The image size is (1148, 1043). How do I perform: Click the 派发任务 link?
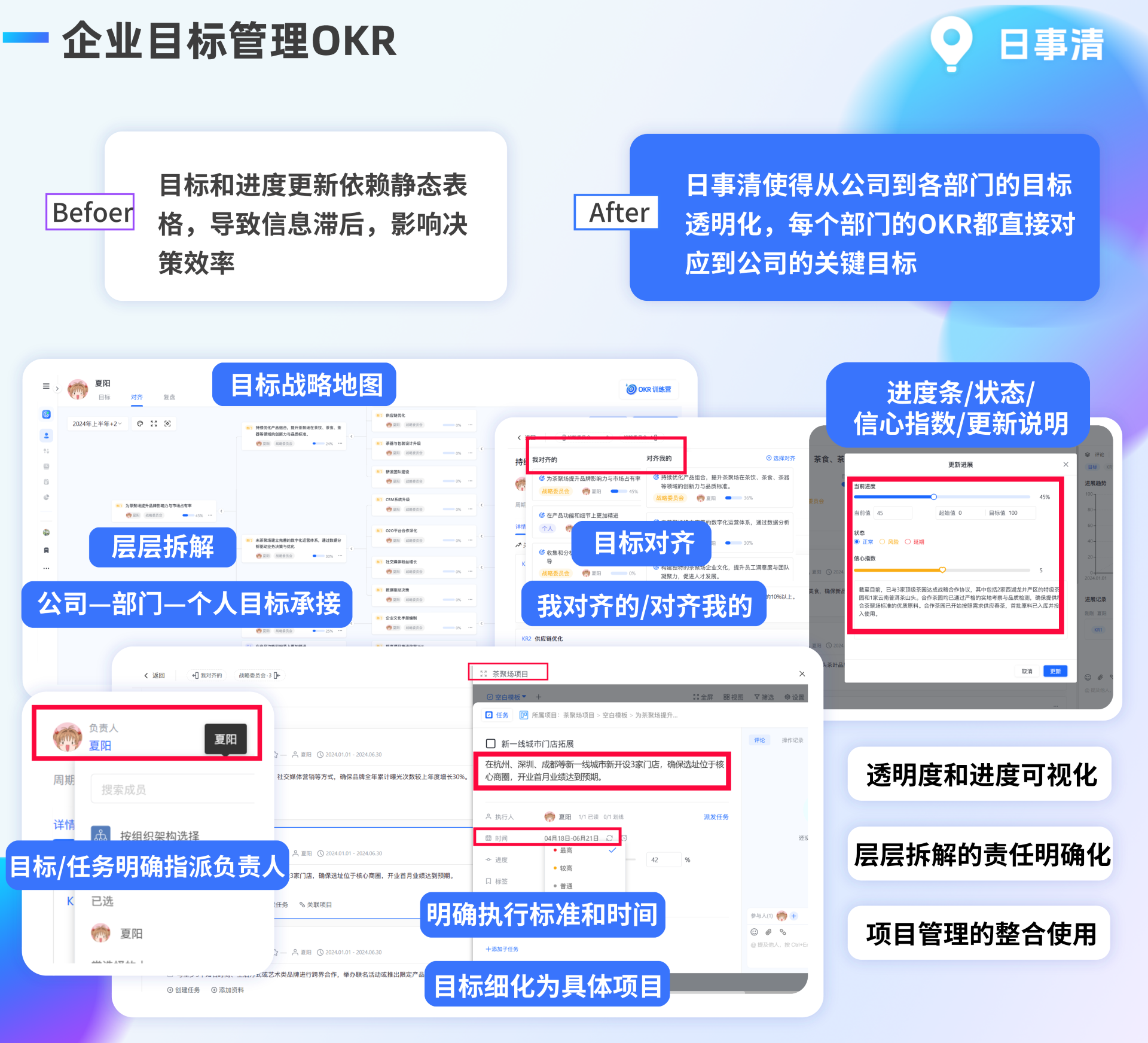coord(716,817)
